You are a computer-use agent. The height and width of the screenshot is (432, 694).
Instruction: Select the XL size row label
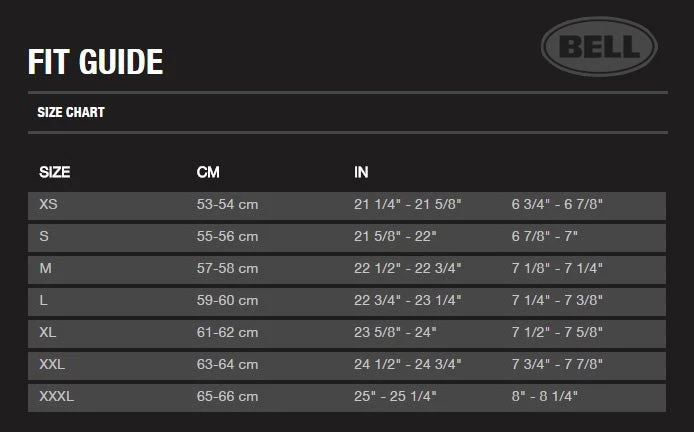48,333
